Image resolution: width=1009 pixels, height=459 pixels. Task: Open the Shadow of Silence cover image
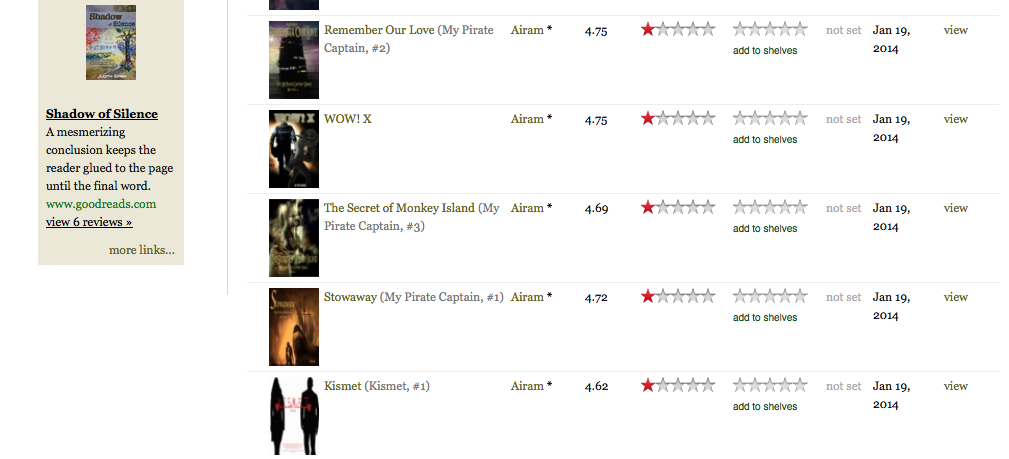(x=111, y=42)
